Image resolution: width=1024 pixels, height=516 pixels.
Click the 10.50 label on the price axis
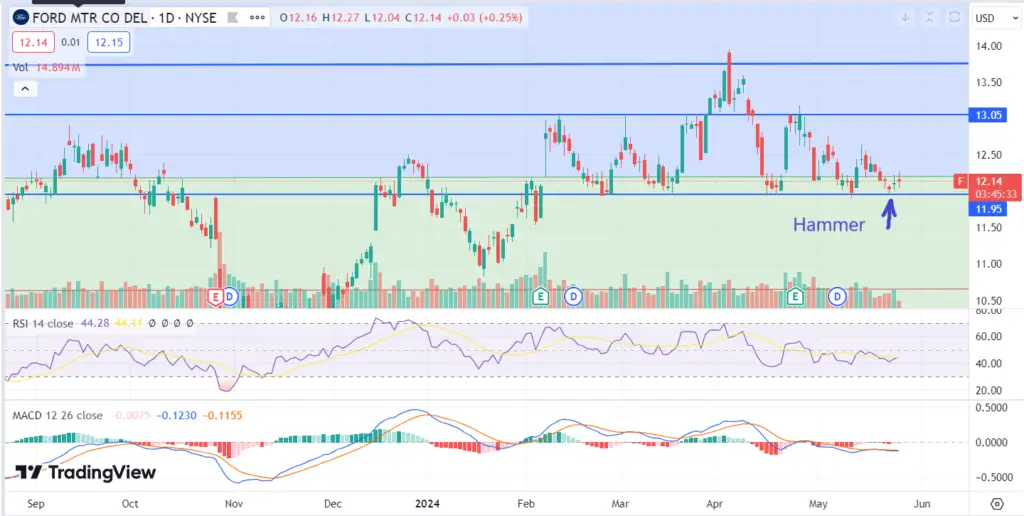coord(987,300)
